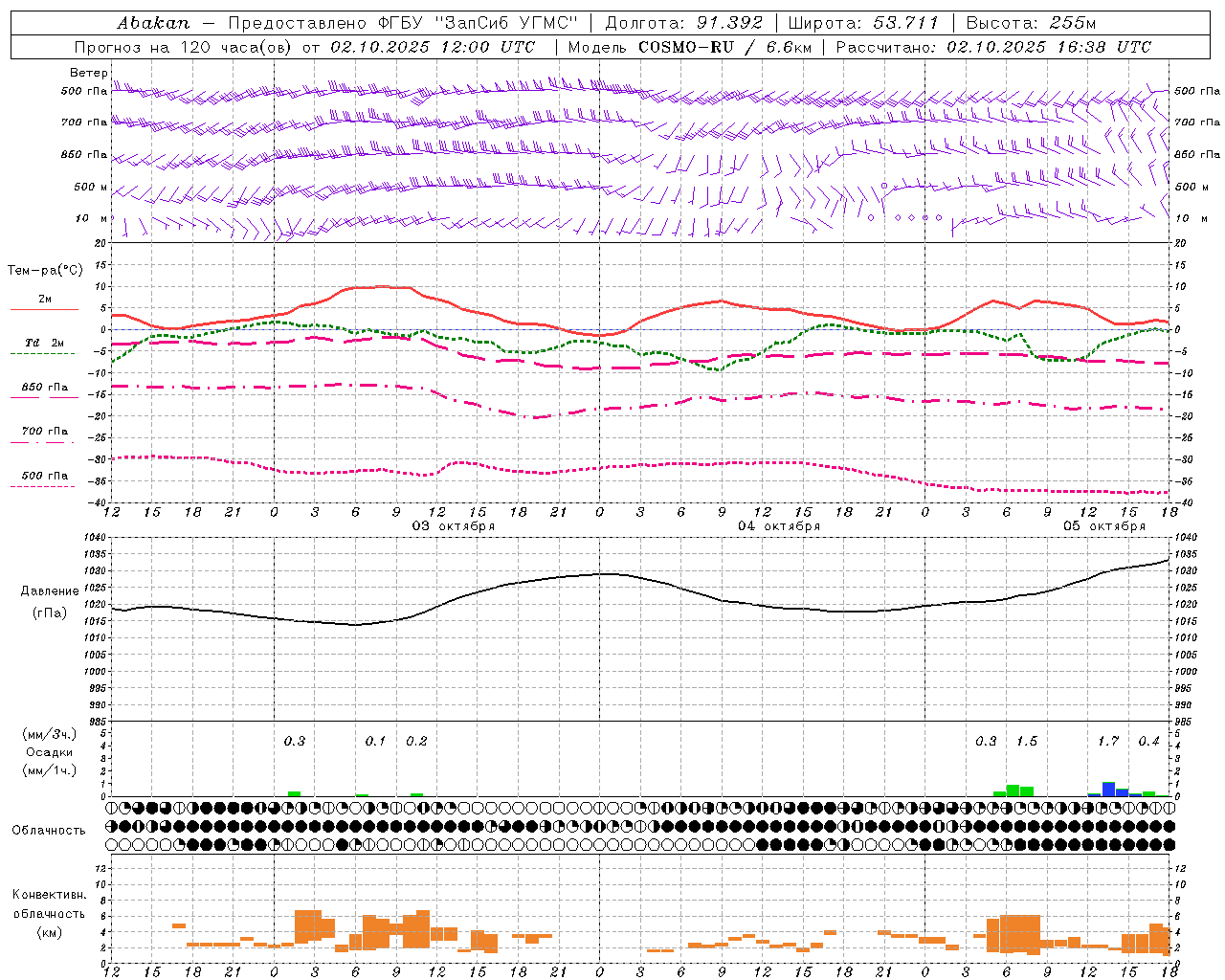Click the "03 октября" date label
The image size is (1225, 980).
(x=454, y=526)
